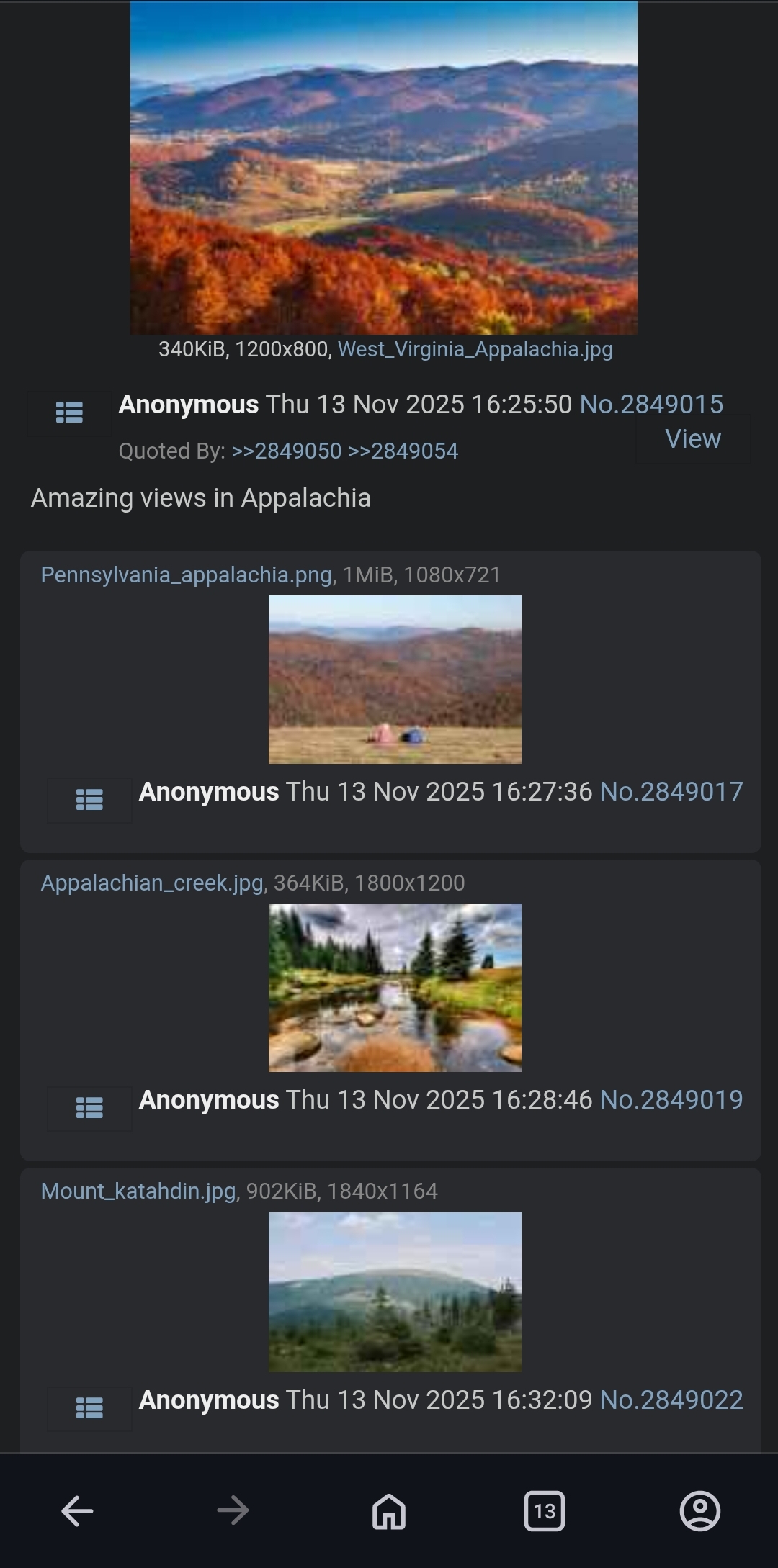Open the account profile icon
Image resolution: width=778 pixels, height=1568 pixels.
pyautogui.click(x=700, y=1510)
